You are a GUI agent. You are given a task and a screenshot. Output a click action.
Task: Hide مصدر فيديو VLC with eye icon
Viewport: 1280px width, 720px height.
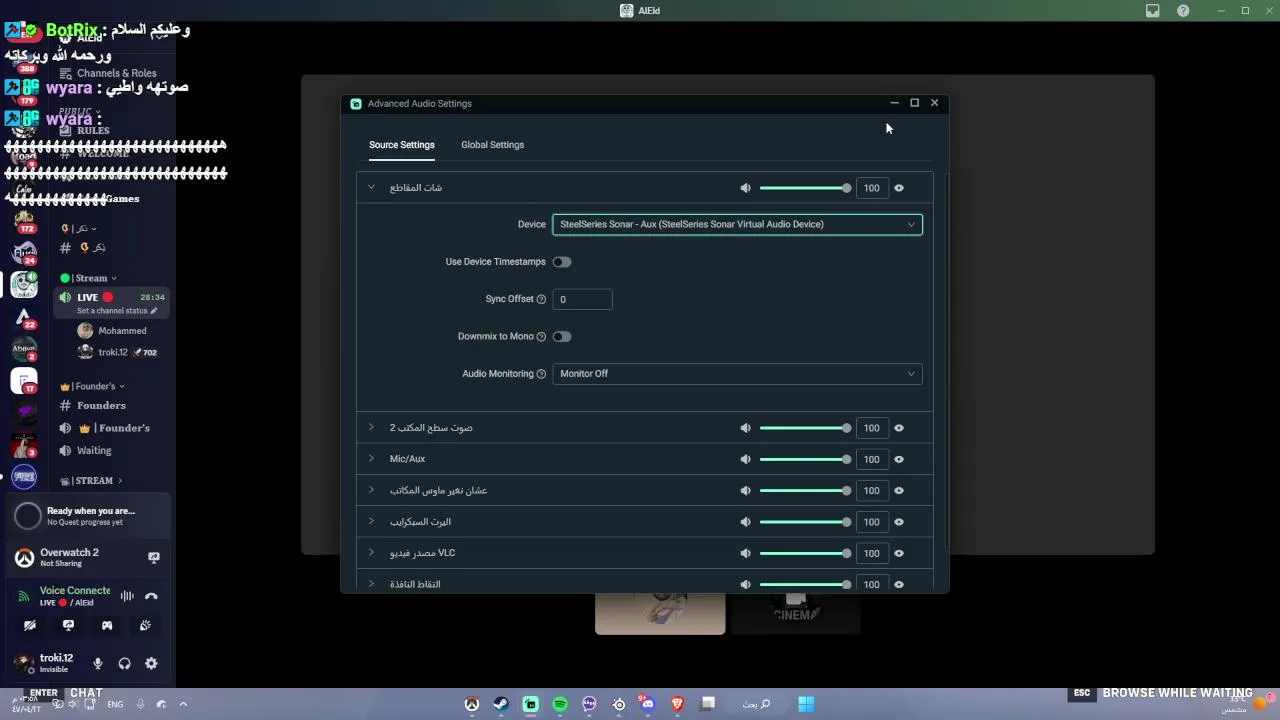point(899,553)
